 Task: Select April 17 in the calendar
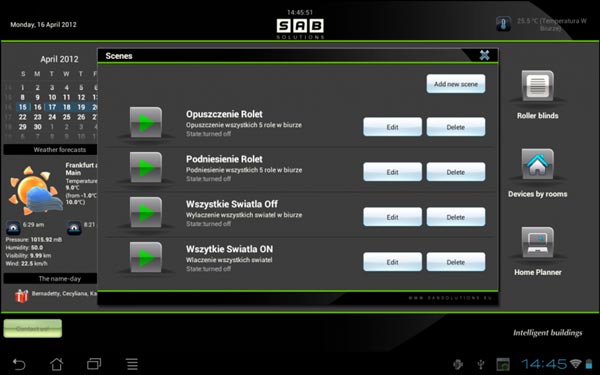[x=52, y=107]
